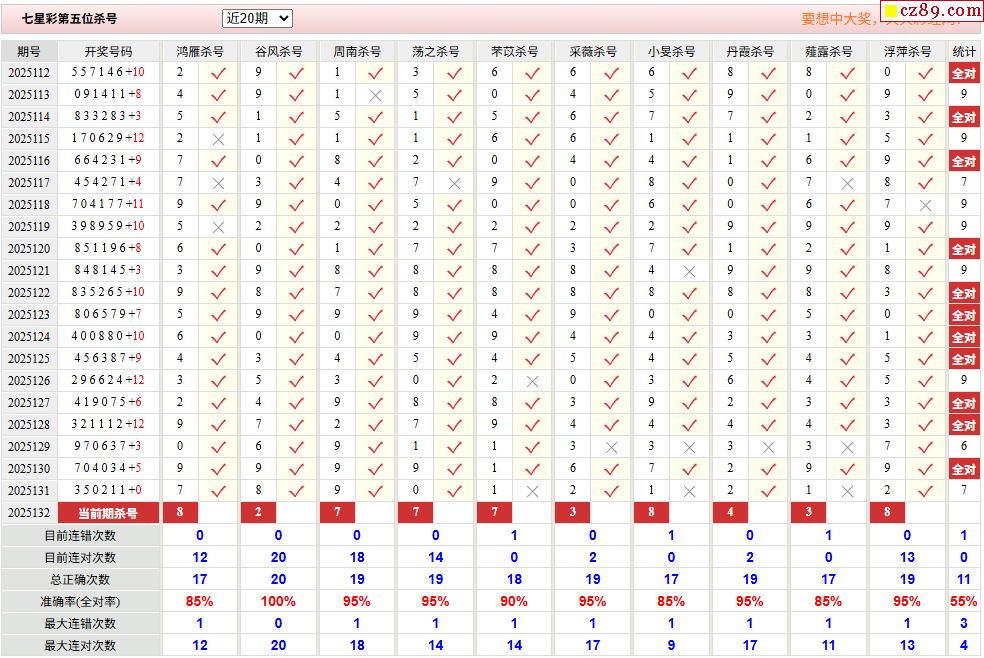Click winning numbers 5 5 7 1 4 6 +10

108,72
